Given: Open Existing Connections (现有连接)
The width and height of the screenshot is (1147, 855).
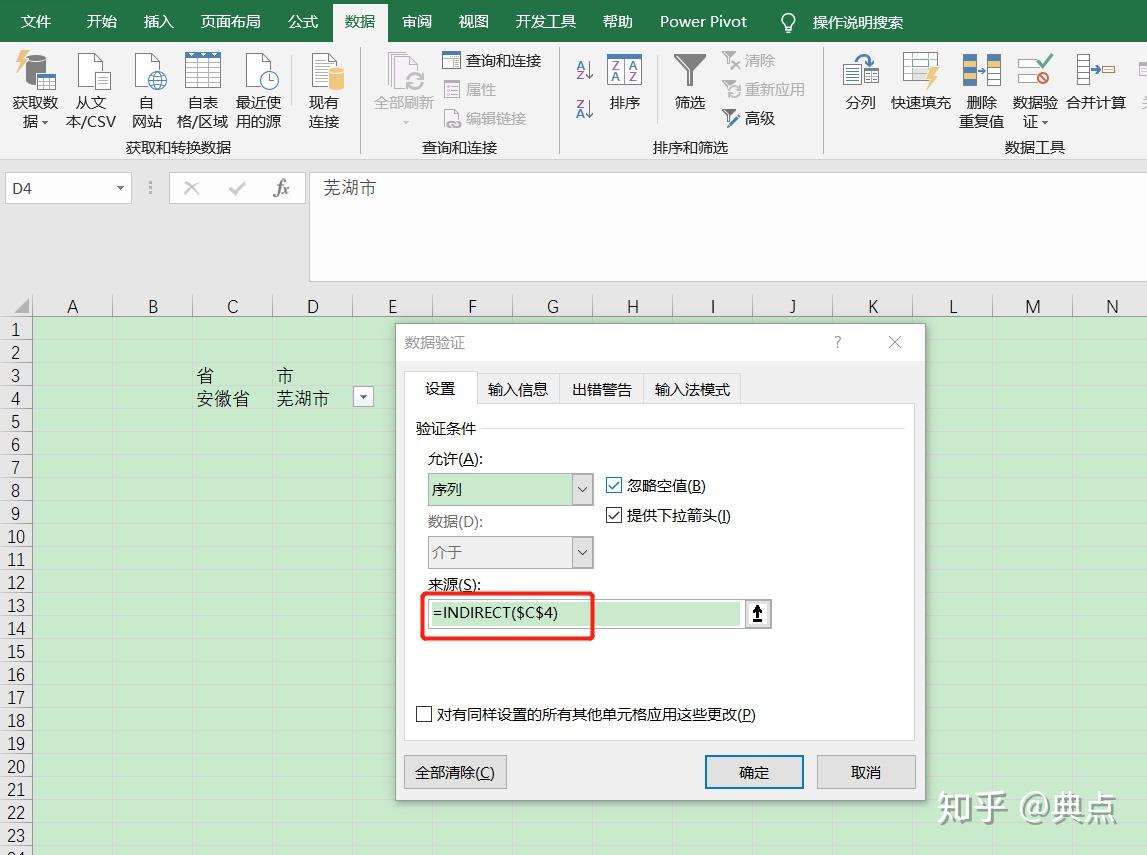Looking at the screenshot, I should click(324, 91).
